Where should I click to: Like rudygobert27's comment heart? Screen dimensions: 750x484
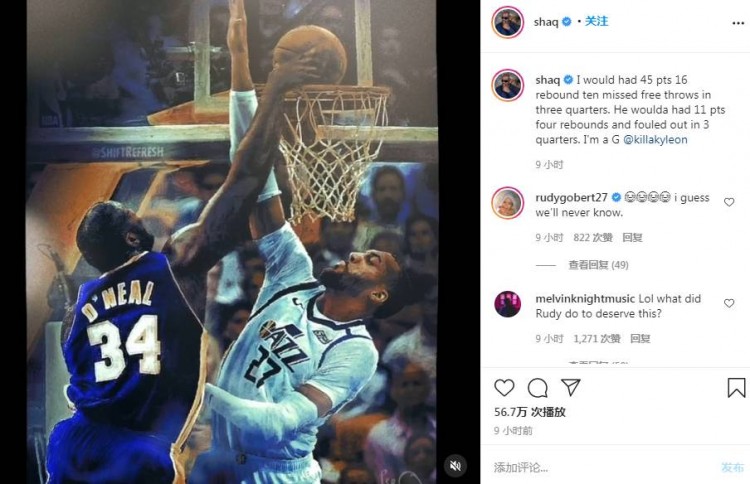click(729, 202)
